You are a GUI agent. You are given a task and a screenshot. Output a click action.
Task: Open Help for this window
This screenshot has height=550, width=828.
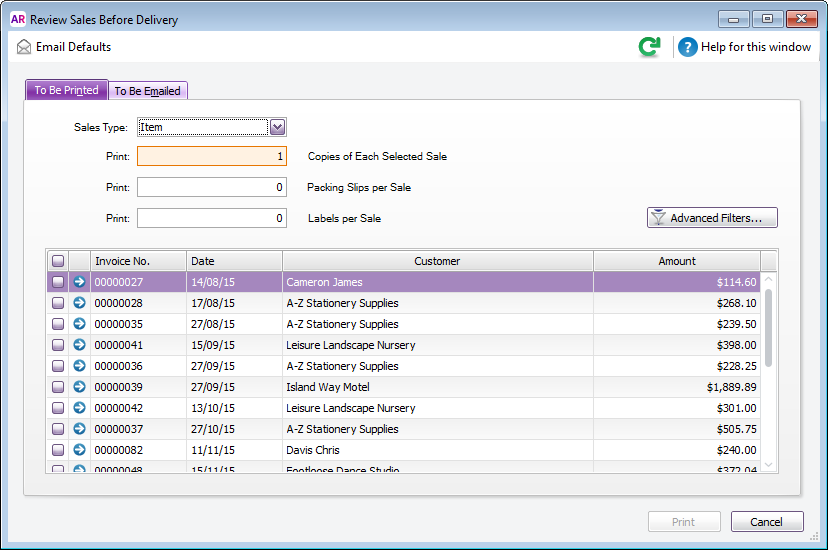tap(745, 47)
